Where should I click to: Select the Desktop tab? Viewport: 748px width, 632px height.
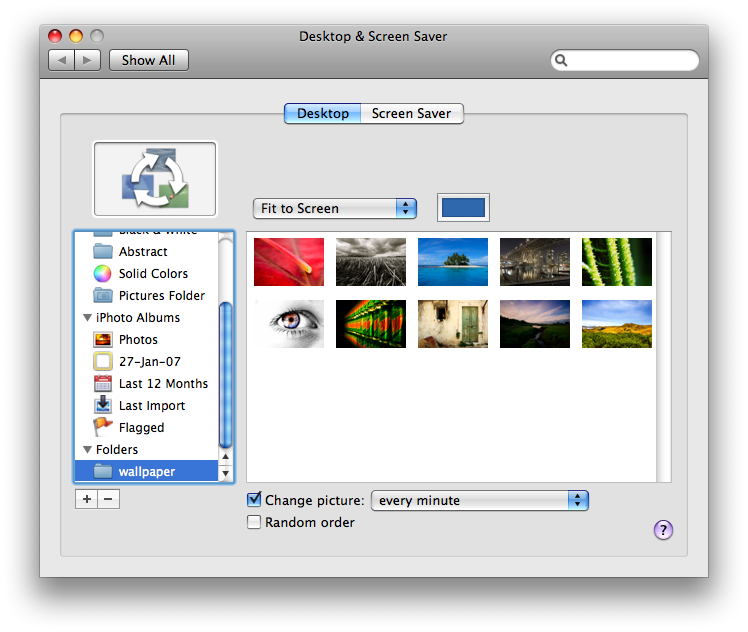322,113
